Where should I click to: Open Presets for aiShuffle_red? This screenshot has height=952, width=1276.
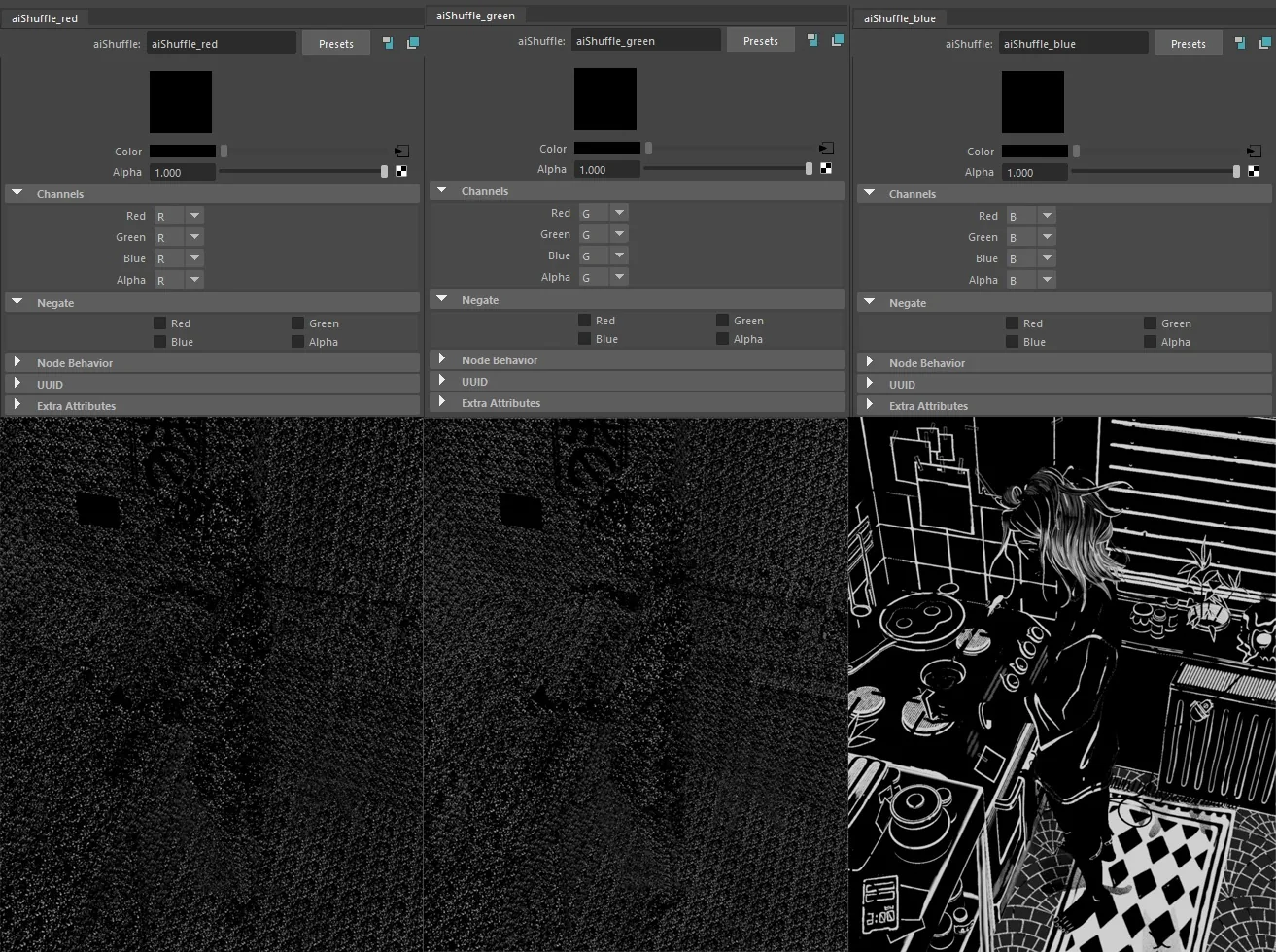(336, 43)
